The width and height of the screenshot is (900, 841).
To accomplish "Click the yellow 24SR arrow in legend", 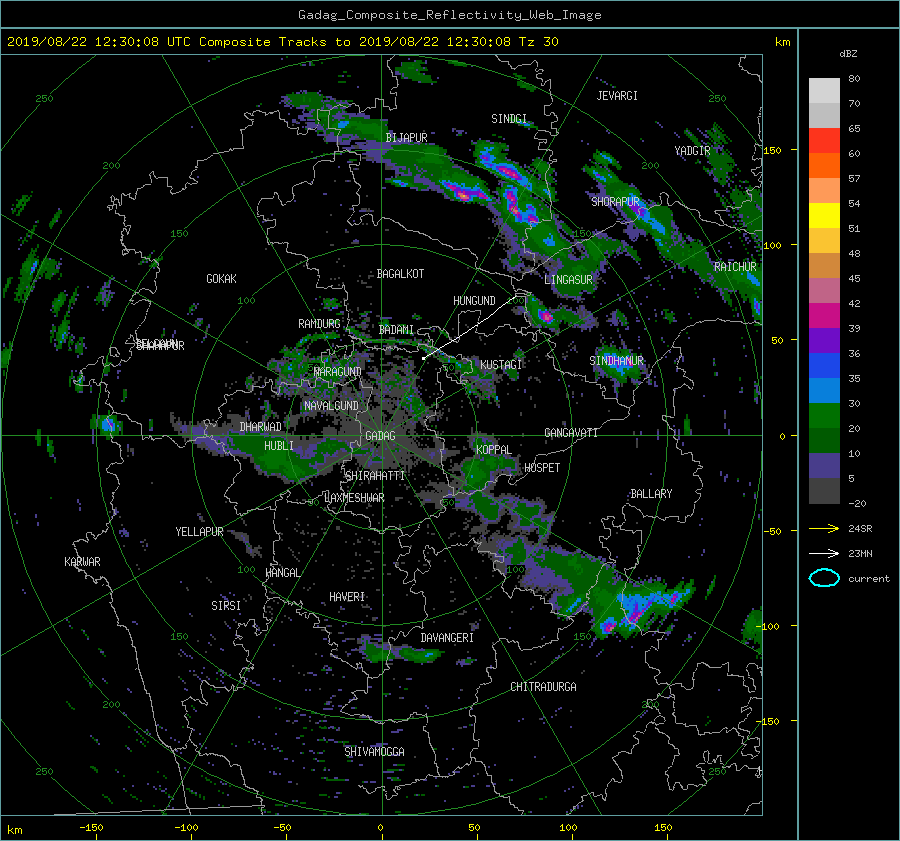I will [824, 528].
